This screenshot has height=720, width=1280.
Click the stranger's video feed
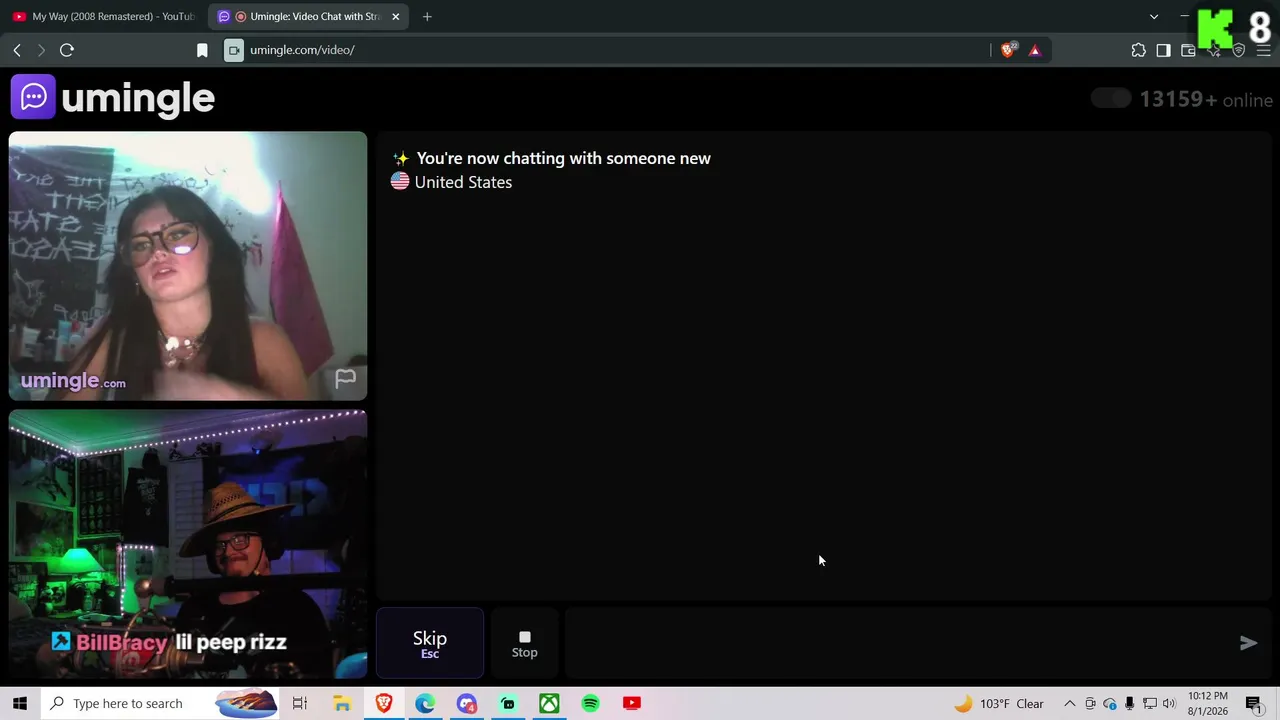point(188,266)
